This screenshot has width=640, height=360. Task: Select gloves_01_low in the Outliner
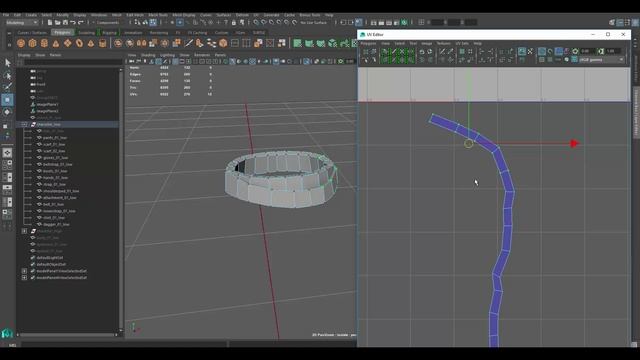tap(56, 158)
